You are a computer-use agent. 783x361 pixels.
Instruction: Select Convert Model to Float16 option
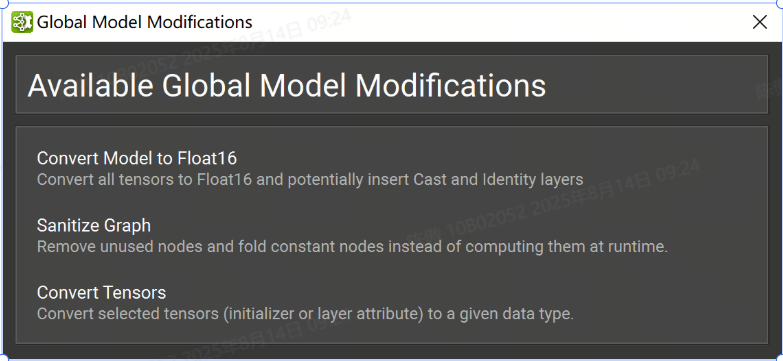(137, 158)
